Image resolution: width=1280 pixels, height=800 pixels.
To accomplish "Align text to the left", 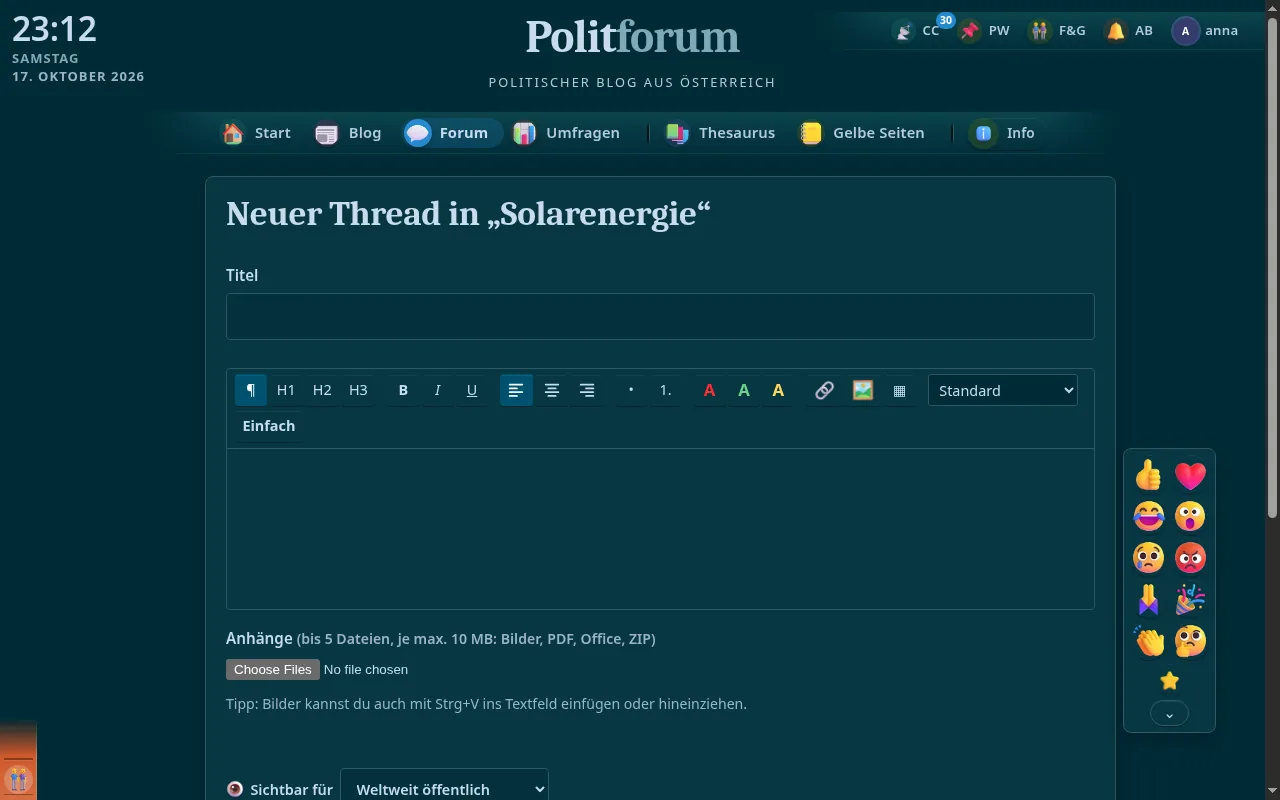I will pyautogui.click(x=516, y=390).
